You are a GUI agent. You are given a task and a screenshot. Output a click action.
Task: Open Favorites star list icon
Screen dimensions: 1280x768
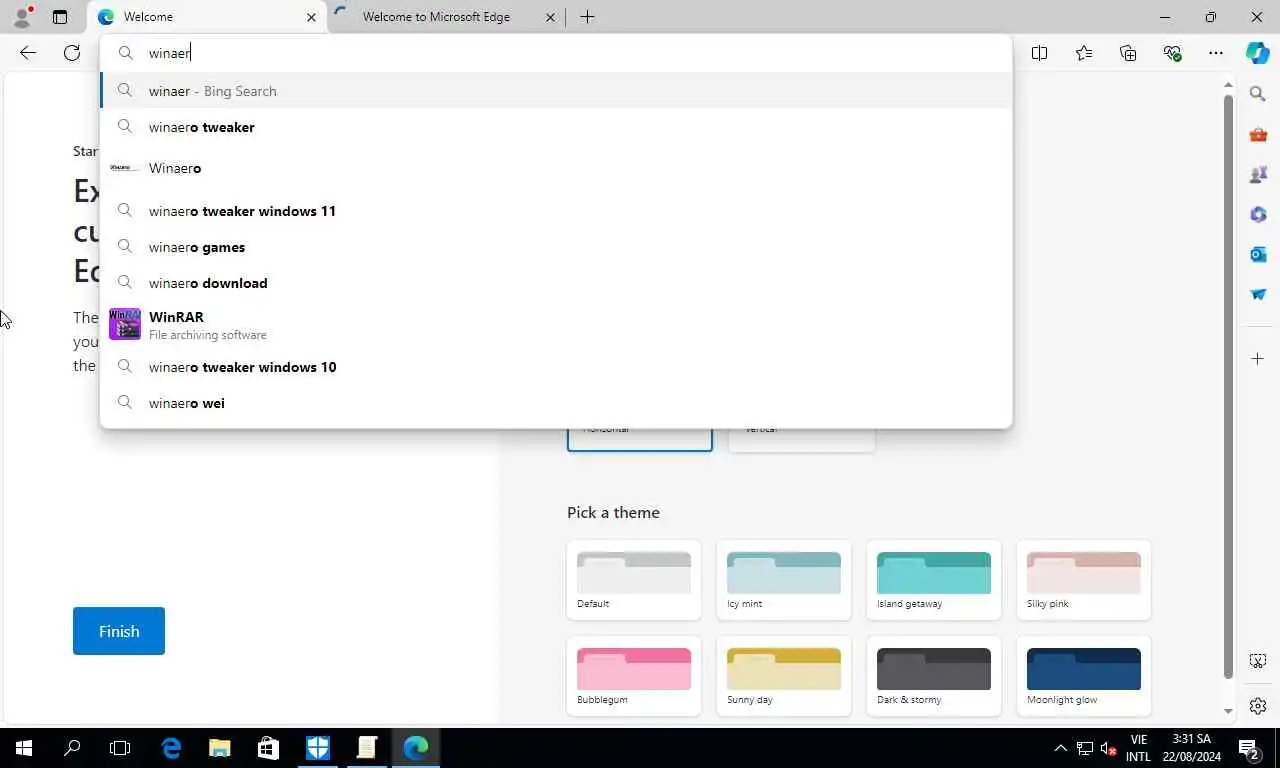click(x=1084, y=53)
